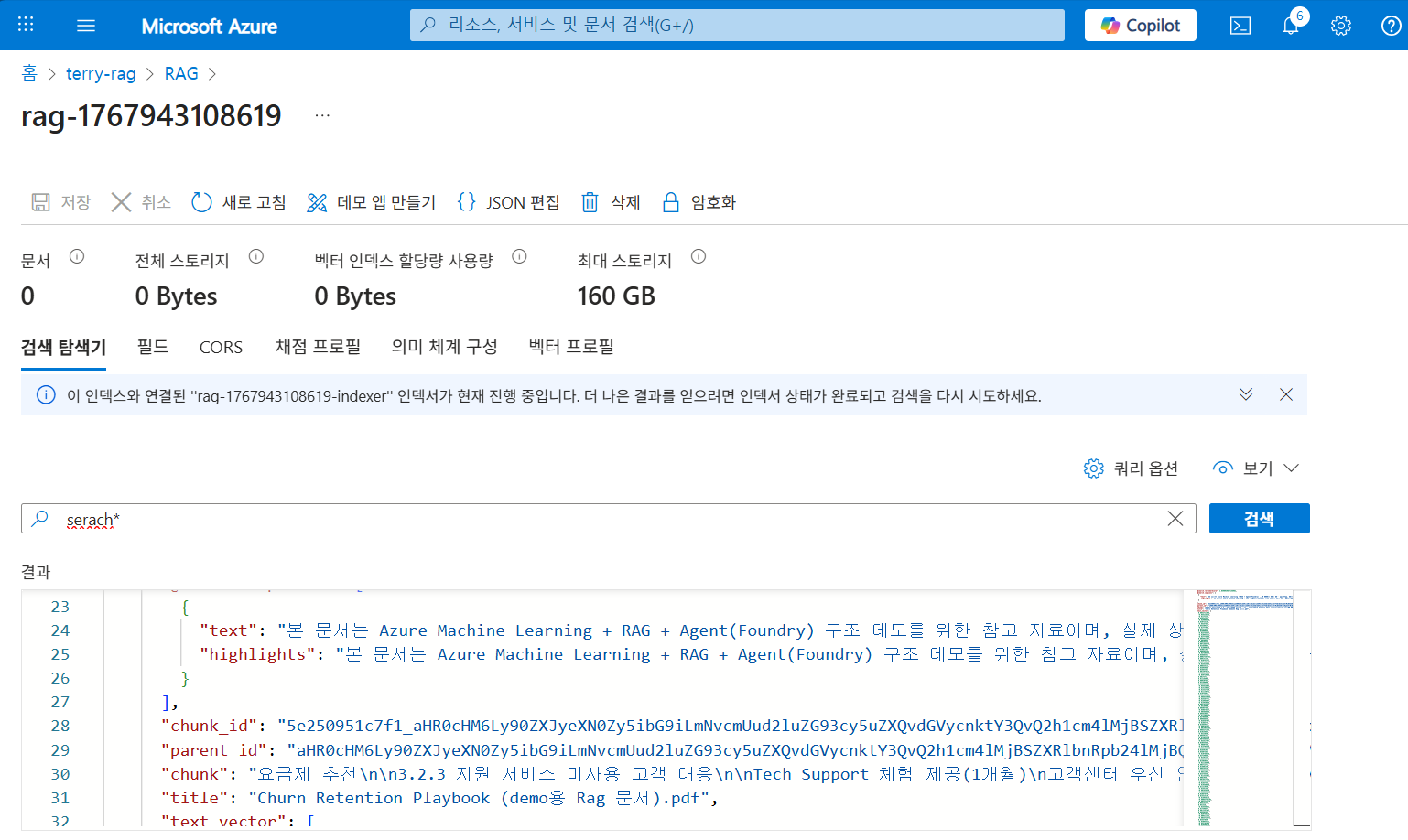This screenshot has width=1408, height=840.
Task: Dismiss the indexer info banner
Action: tap(1286, 394)
